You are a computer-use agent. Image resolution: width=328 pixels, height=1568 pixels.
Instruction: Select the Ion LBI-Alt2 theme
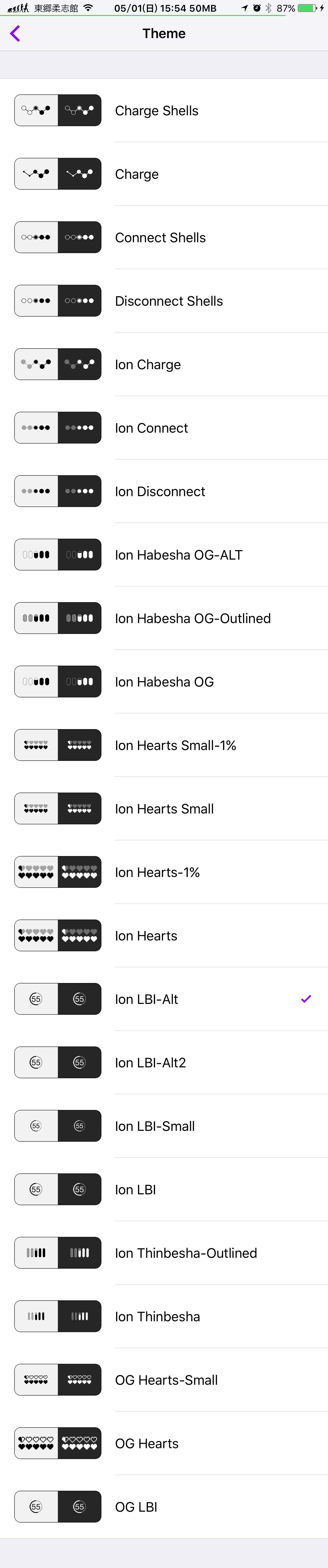(x=150, y=1062)
